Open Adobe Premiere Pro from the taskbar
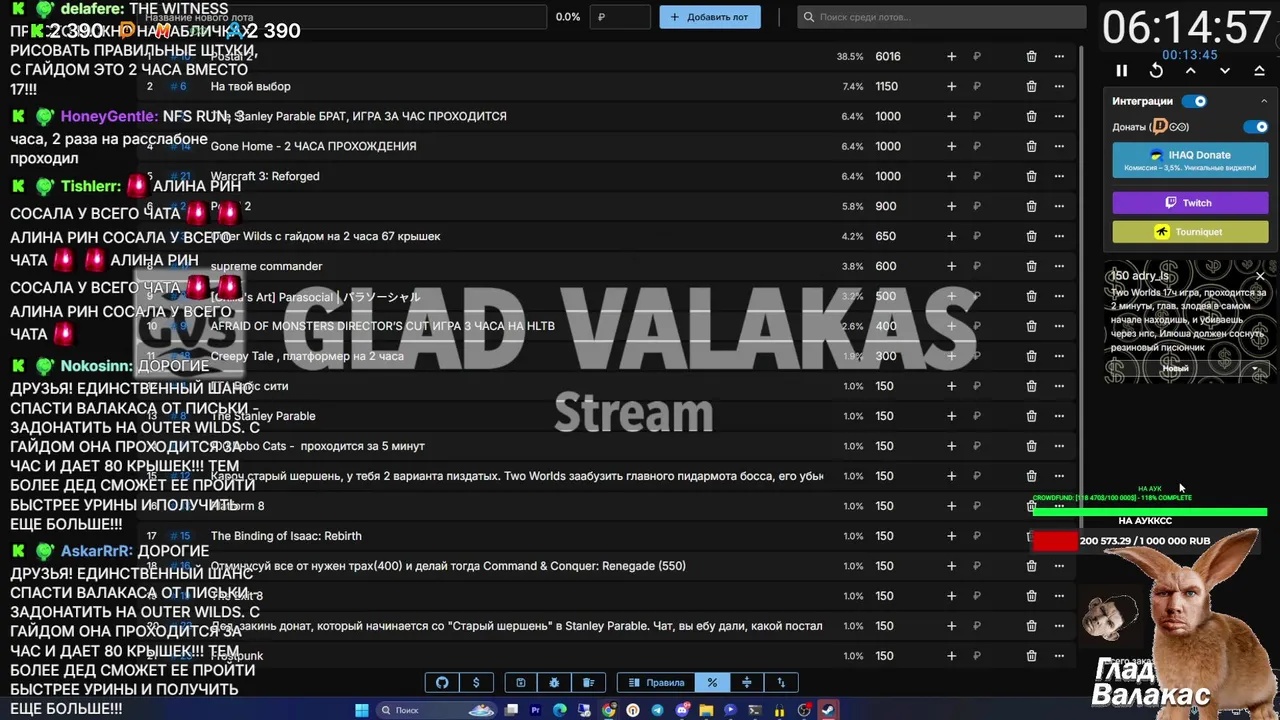 535,711
